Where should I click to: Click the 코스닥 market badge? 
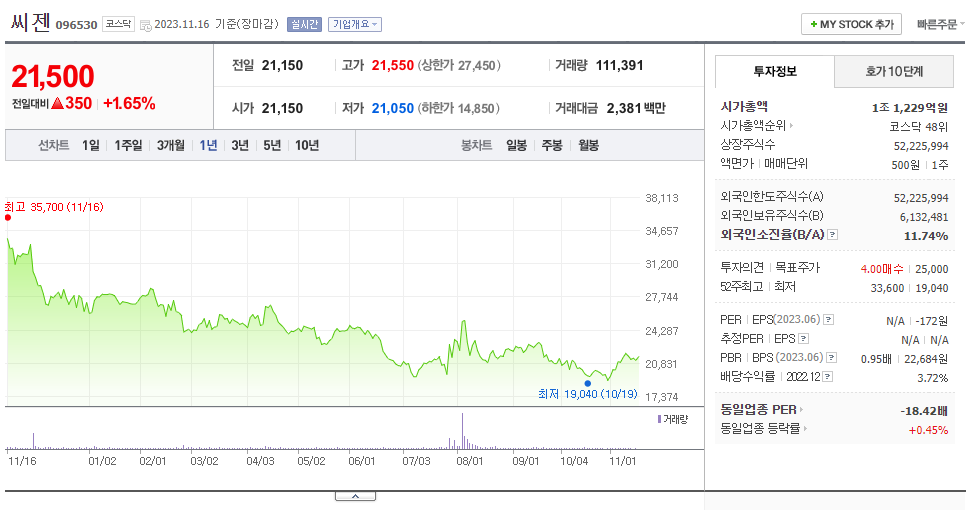click(x=118, y=24)
